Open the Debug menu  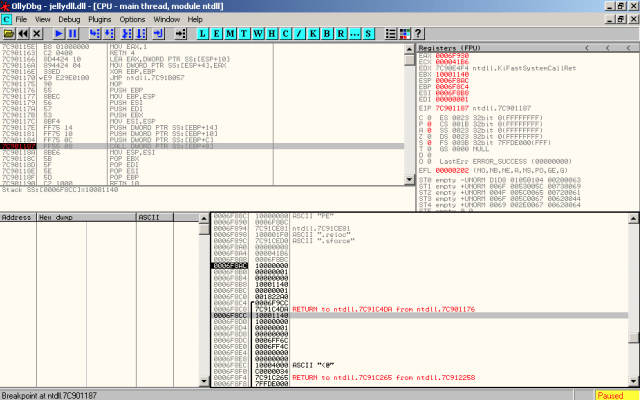coord(68,19)
